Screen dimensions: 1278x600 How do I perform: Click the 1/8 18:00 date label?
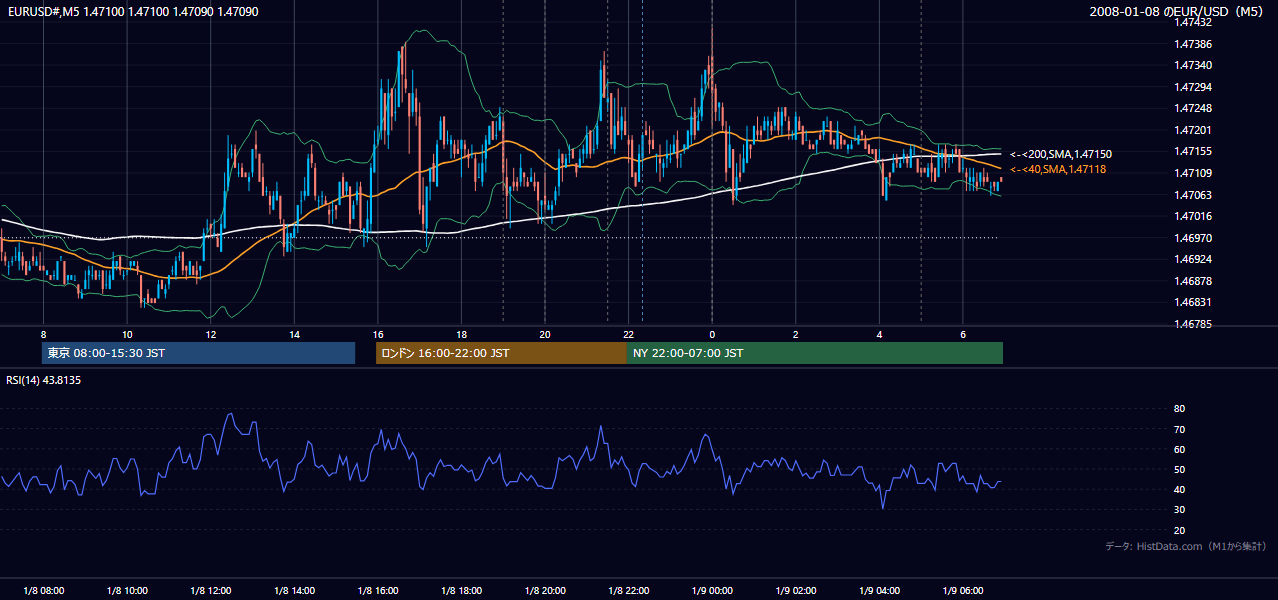pyautogui.click(x=461, y=591)
